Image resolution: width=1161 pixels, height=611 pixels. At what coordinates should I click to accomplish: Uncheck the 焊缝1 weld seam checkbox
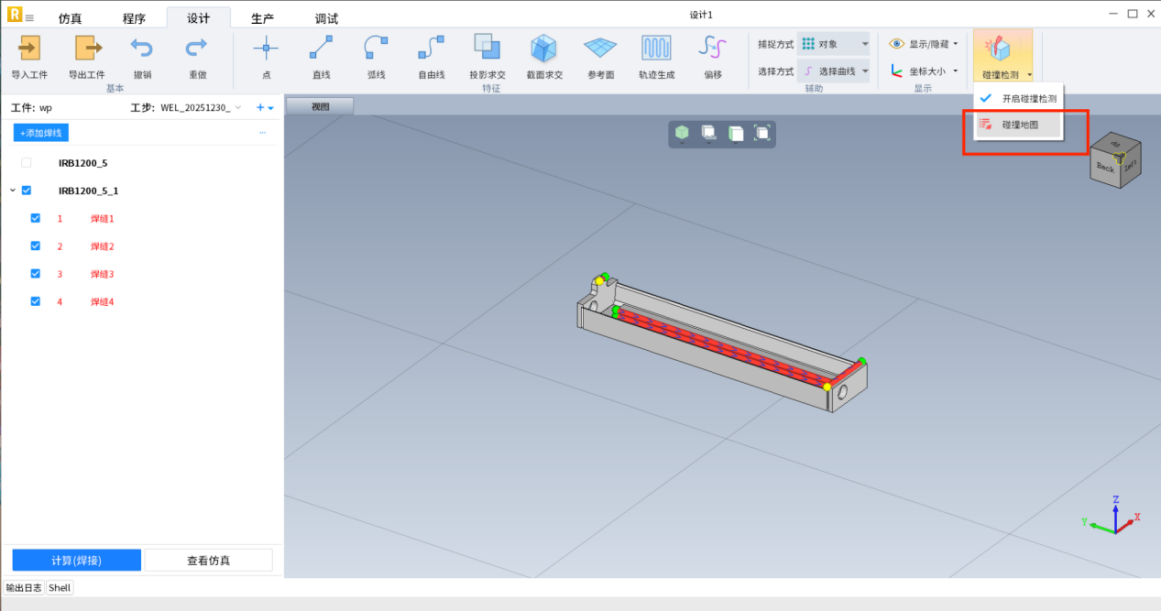36,218
